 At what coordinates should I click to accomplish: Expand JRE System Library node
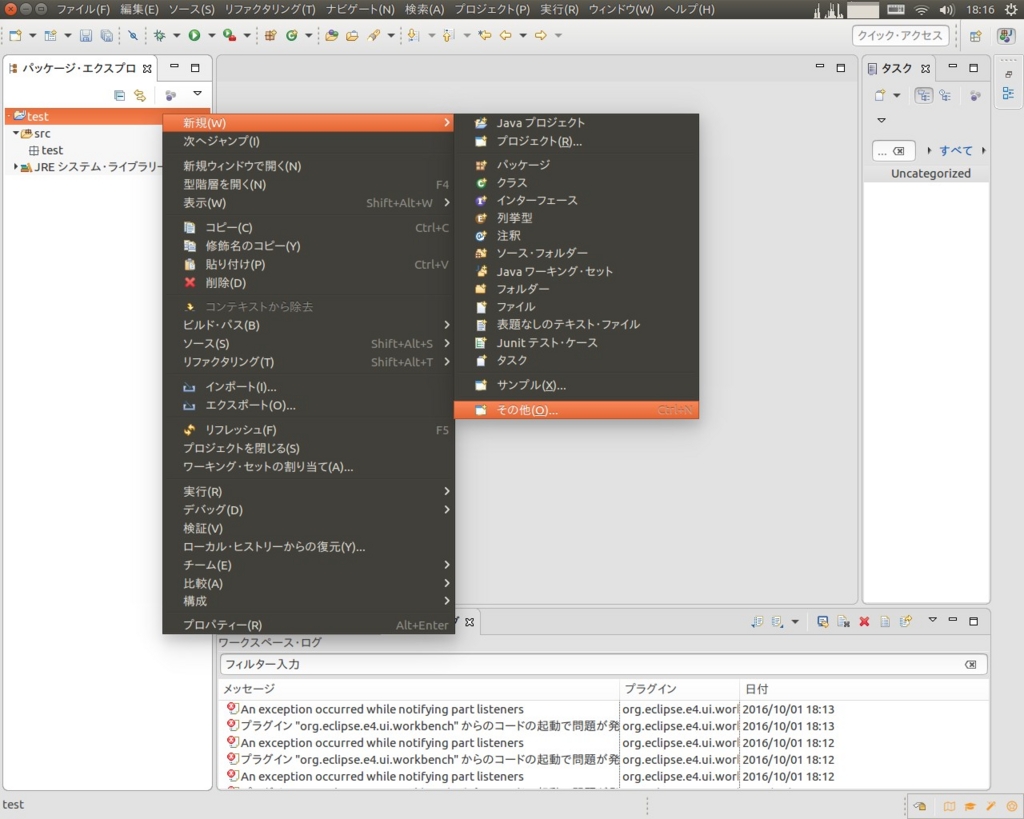pos(16,167)
